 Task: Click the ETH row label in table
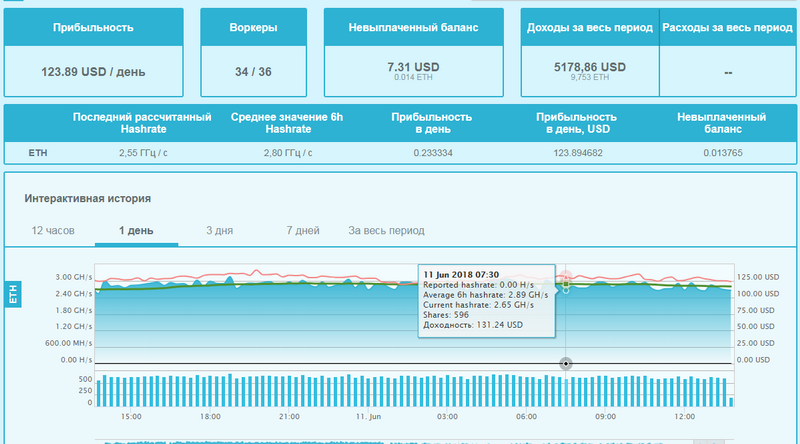coord(38,153)
